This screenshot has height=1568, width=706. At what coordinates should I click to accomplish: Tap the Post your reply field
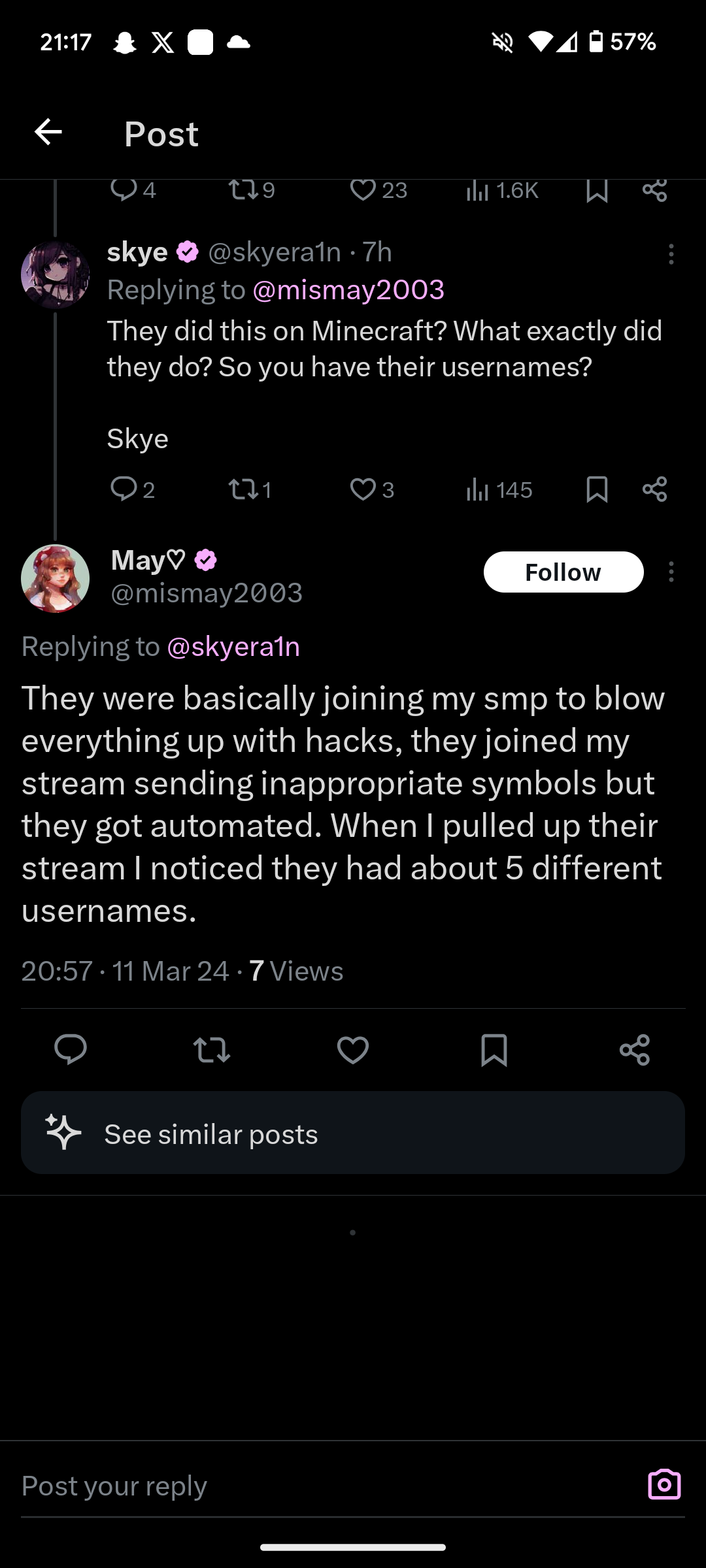coord(314,1486)
